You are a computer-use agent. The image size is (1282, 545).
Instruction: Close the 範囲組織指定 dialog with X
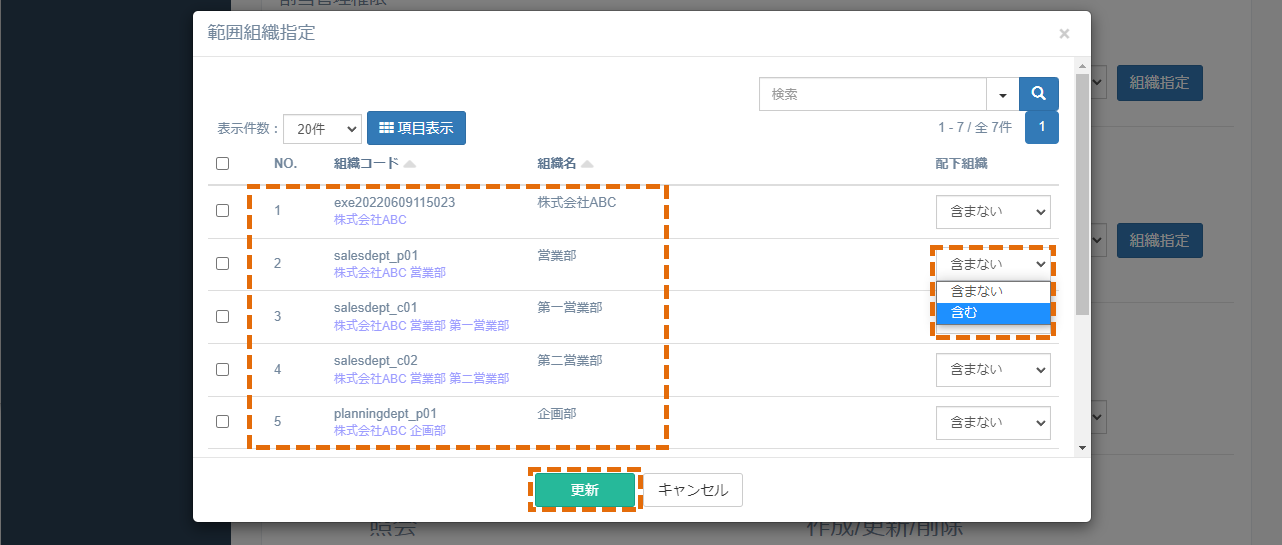[x=1064, y=33]
